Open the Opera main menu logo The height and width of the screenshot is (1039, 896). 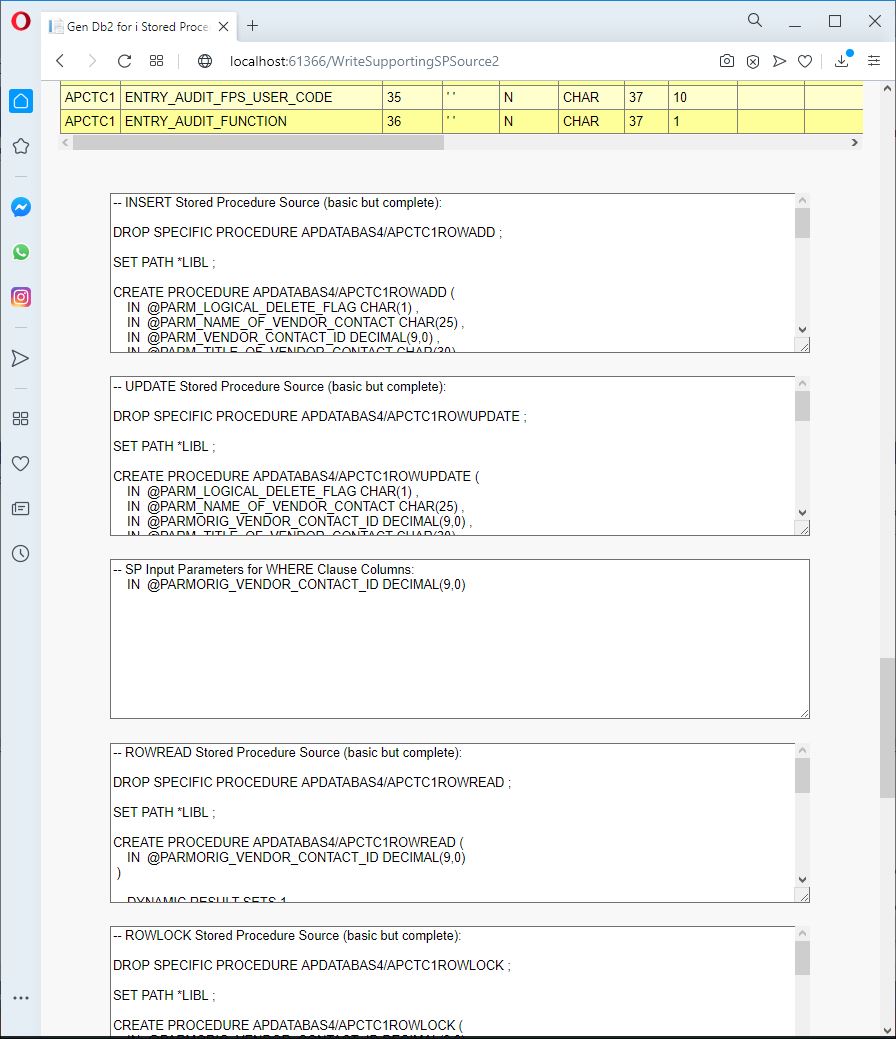(x=21, y=22)
